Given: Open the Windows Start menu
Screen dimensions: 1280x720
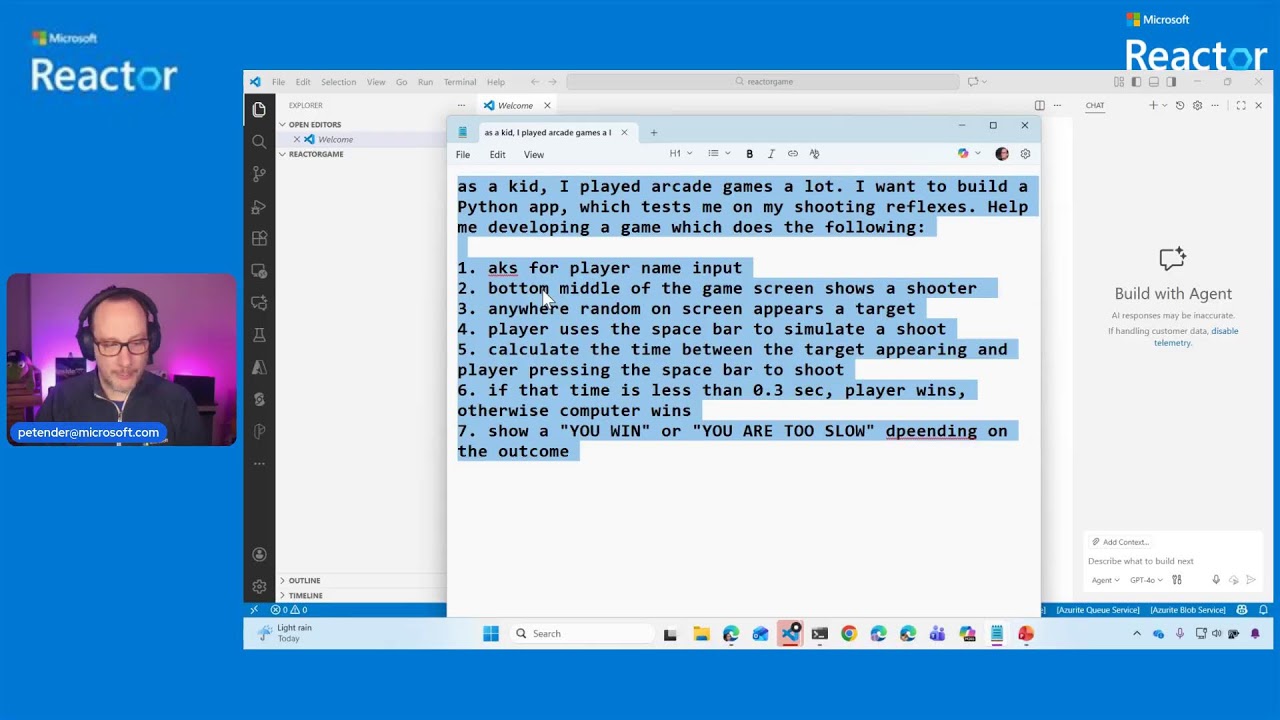Looking at the screenshot, I should [491, 633].
